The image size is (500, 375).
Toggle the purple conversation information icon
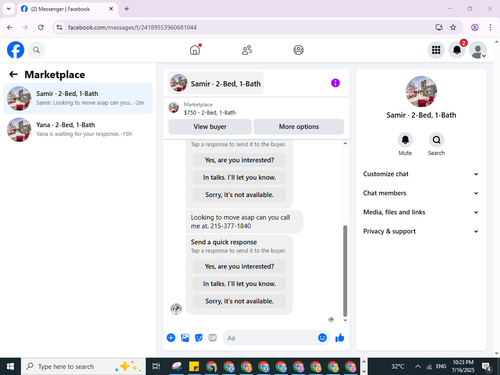335,83
